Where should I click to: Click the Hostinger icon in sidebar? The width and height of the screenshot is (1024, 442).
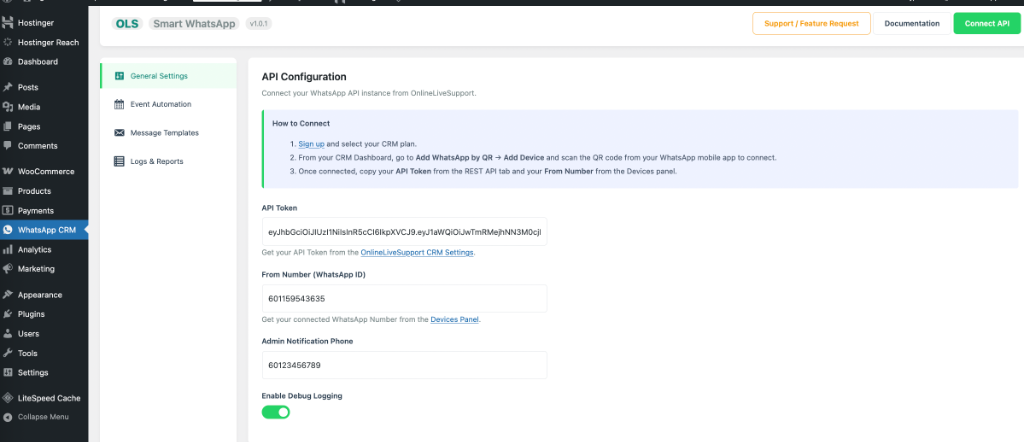pyautogui.click(x=8, y=23)
